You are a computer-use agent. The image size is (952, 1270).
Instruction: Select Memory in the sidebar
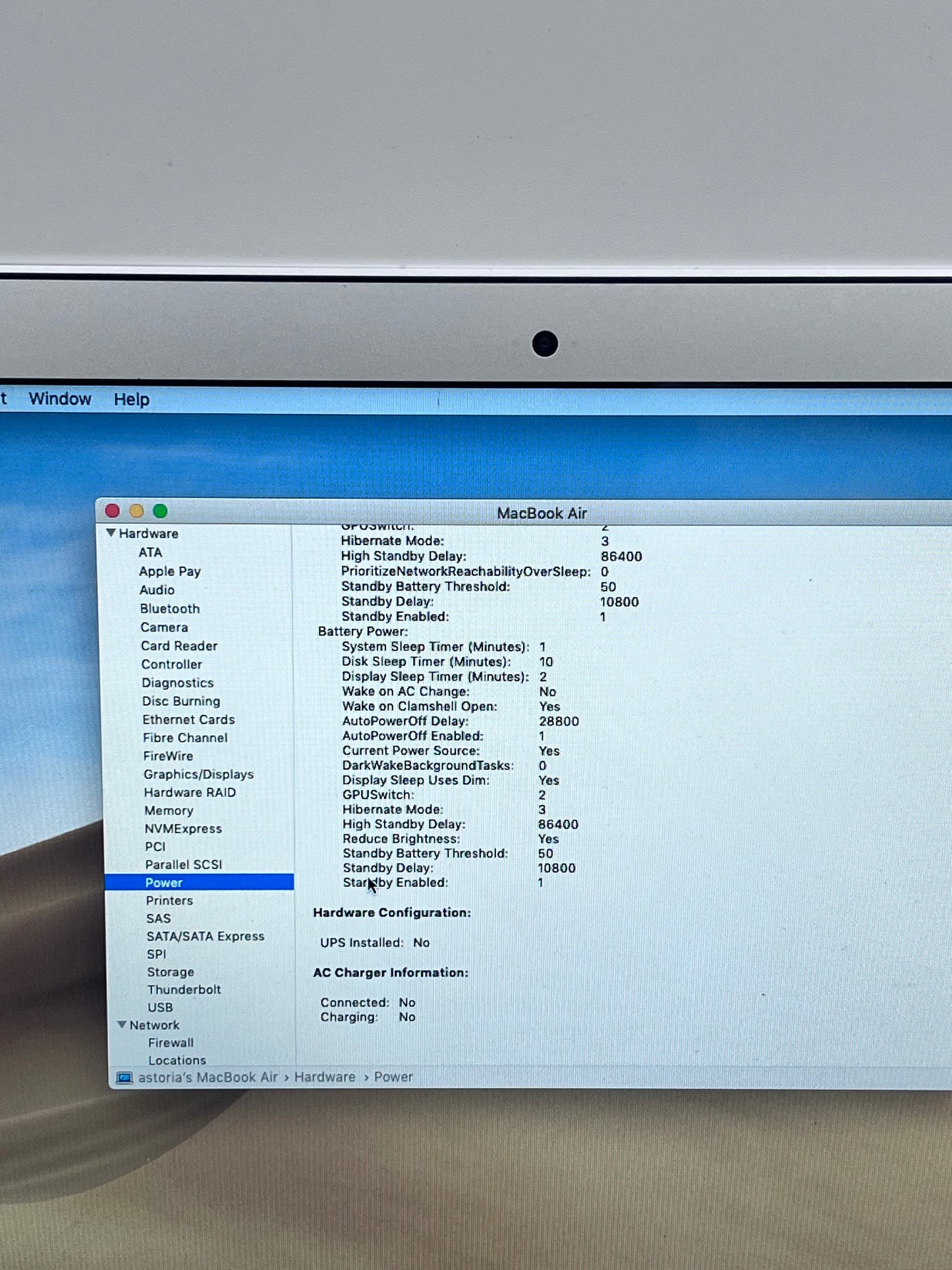(169, 811)
